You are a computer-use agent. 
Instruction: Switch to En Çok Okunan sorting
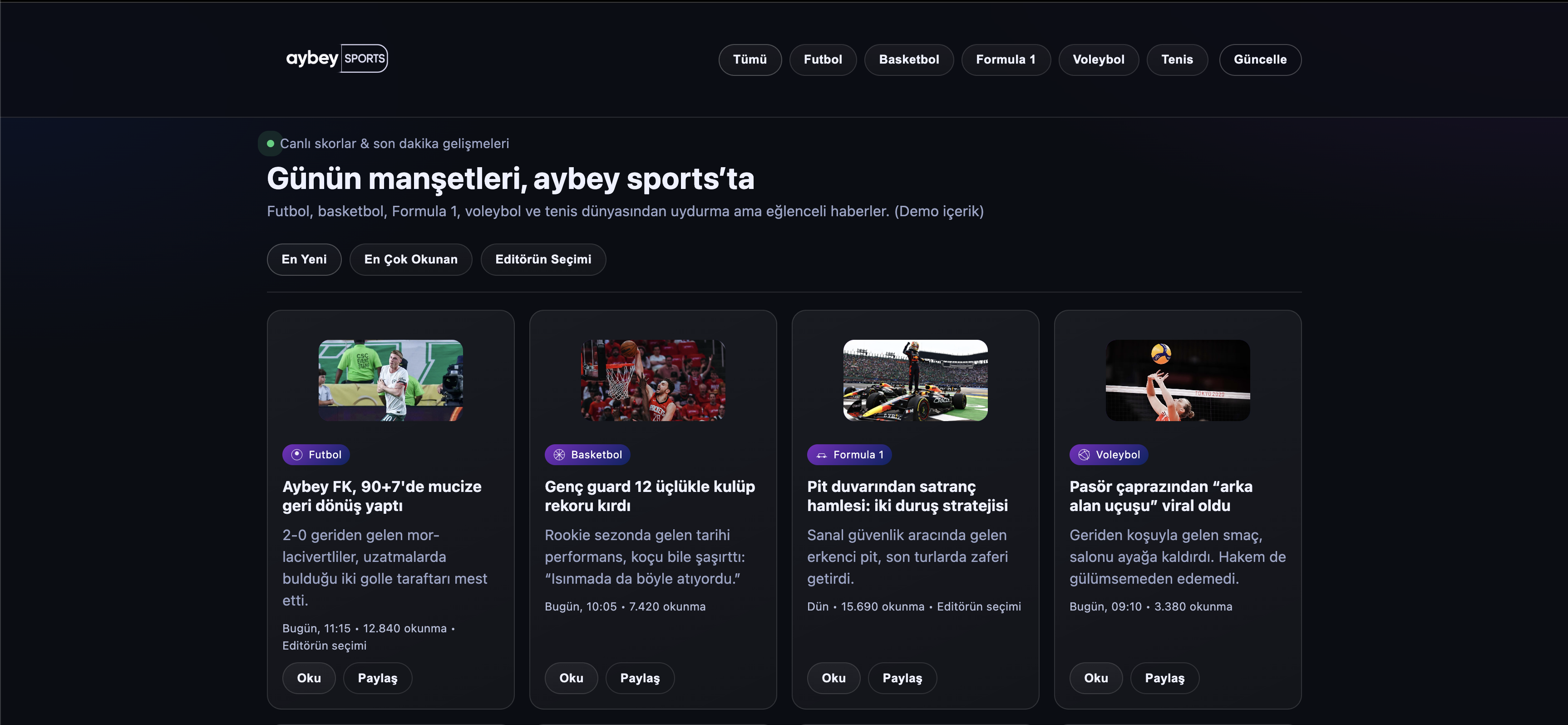point(411,259)
